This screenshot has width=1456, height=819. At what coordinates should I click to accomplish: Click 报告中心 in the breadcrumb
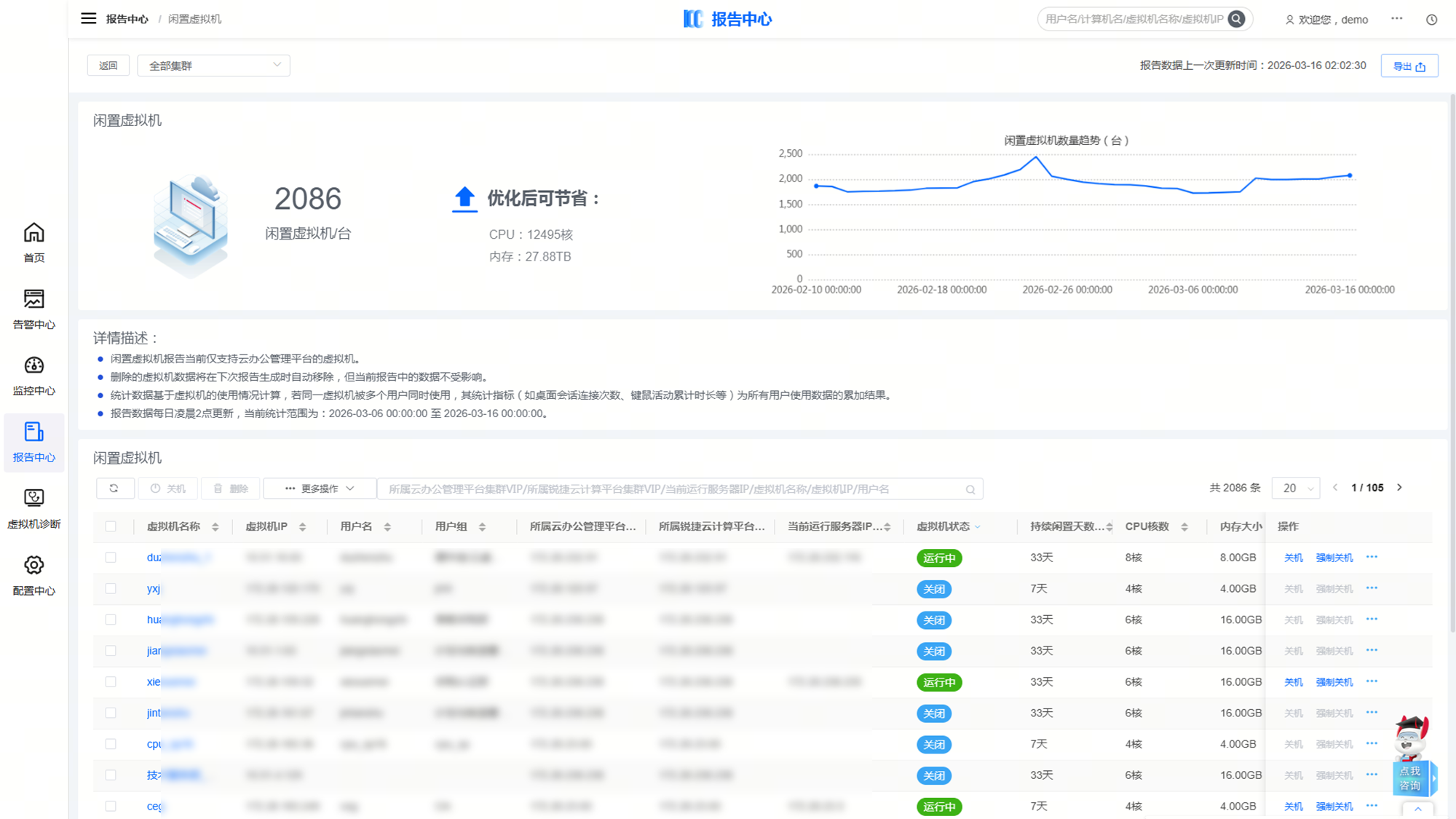pyautogui.click(x=127, y=19)
